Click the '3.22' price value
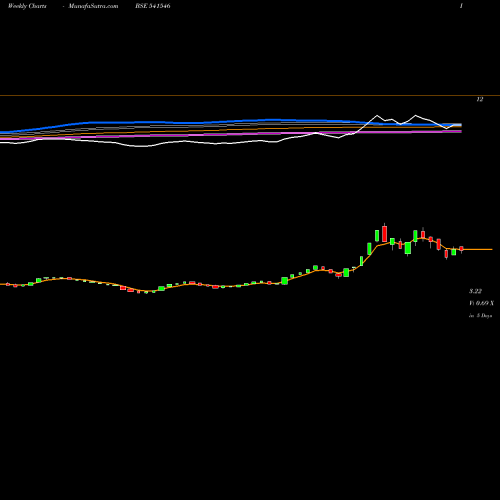This screenshot has height=500, width=500. point(475,291)
